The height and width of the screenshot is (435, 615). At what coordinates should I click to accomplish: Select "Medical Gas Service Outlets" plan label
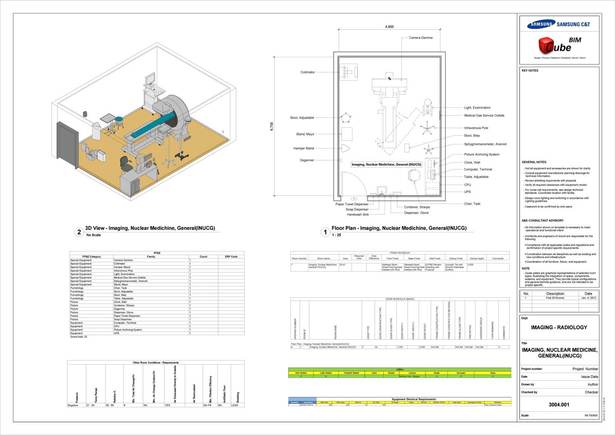tap(484, 115)
